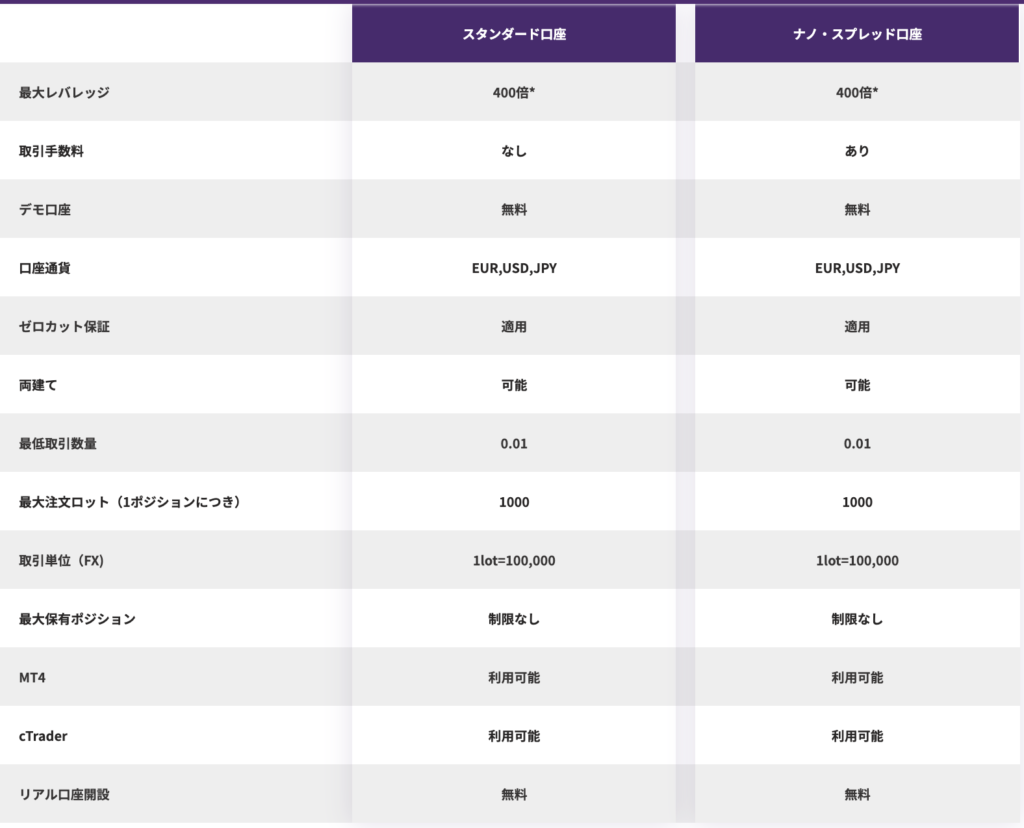
Task: Select the 取引手数料 row label
Action: point(51,151)
